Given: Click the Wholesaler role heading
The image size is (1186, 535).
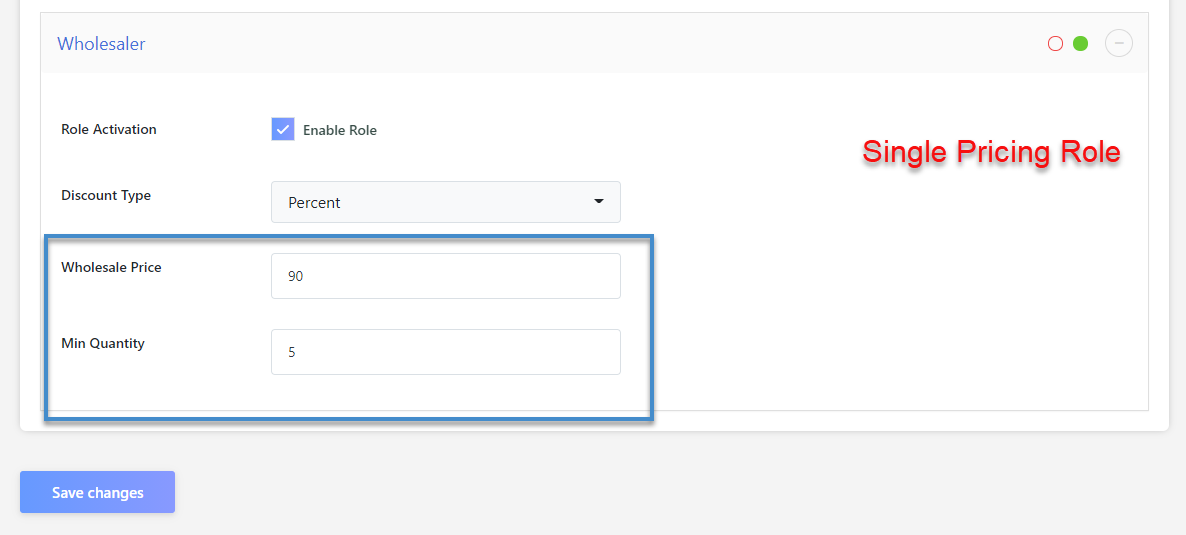Looking at the screenshot, I should tap(101, 44).
